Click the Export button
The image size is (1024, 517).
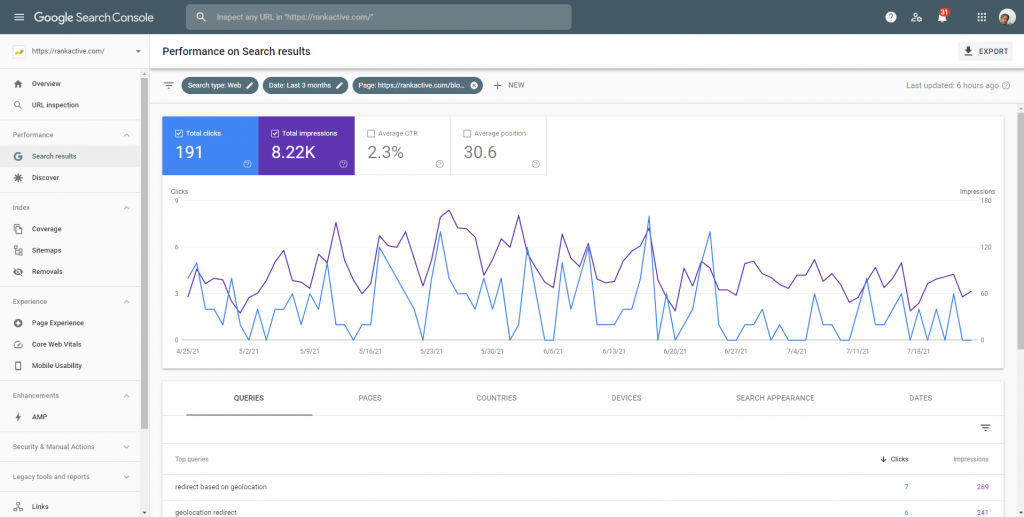pos(985,52)
